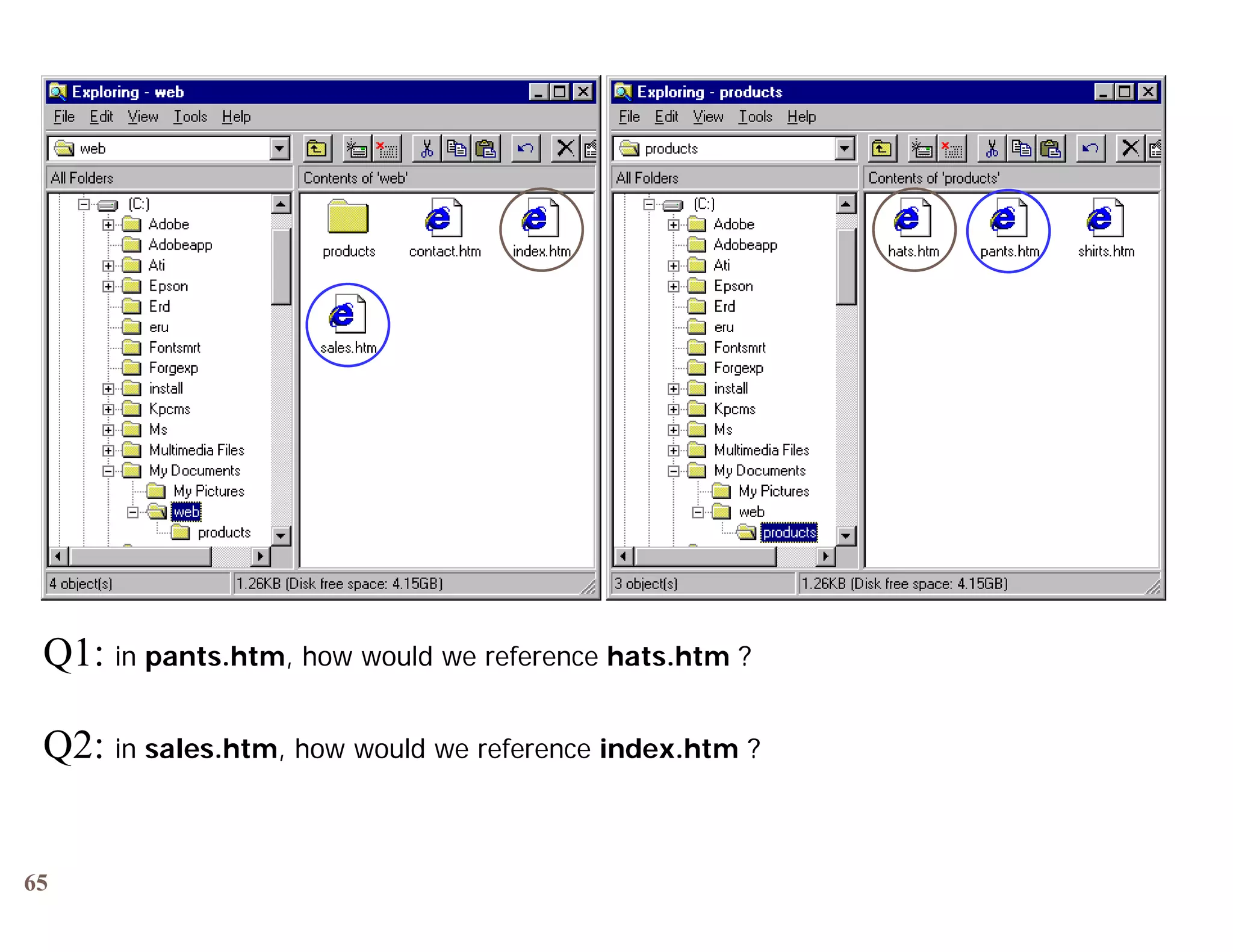Click Up One Level in web window
Viewport: 1233px width, 952px height.
point(316,149)
